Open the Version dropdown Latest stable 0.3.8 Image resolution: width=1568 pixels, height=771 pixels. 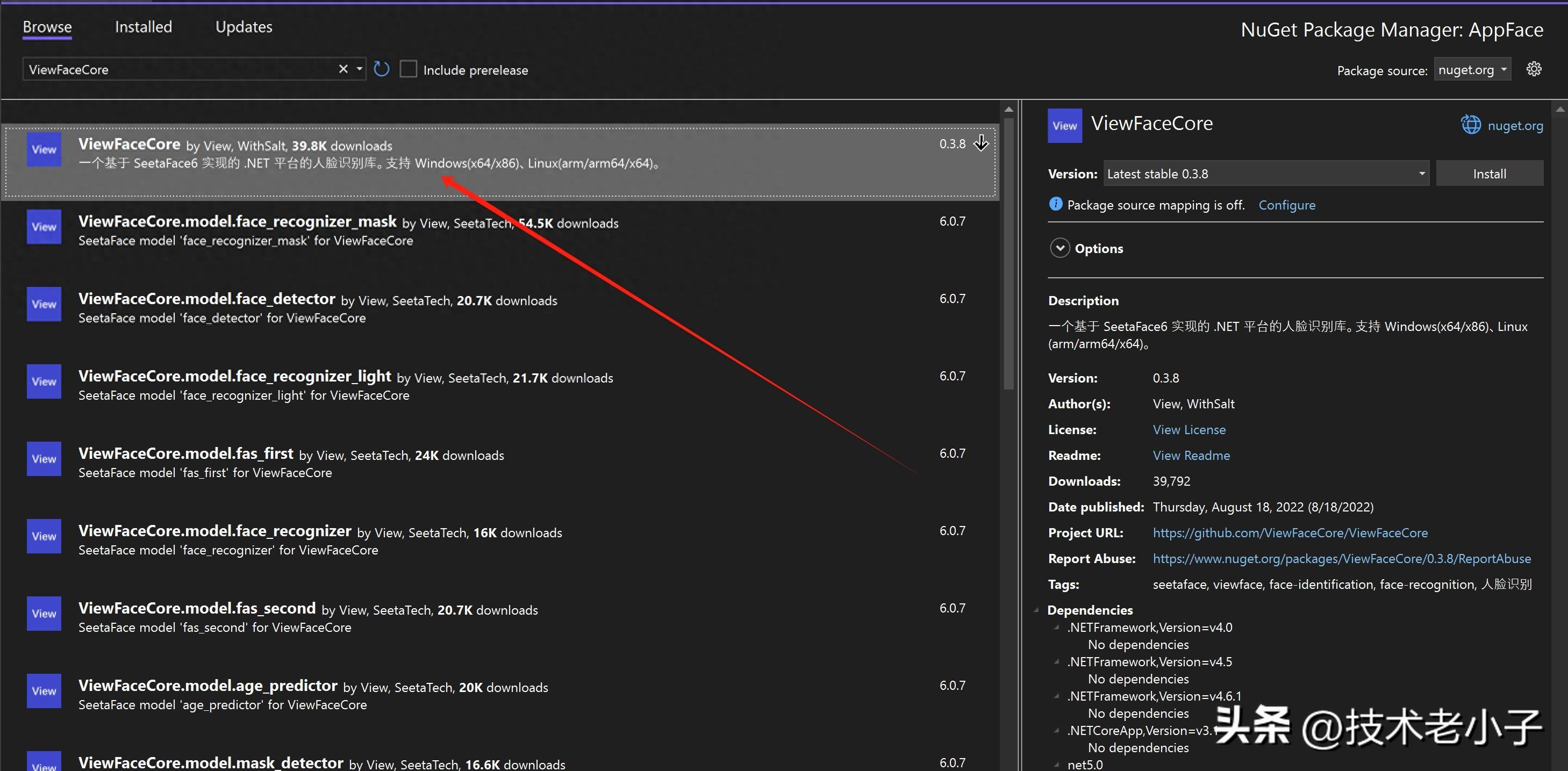[x=1266, y=174]
